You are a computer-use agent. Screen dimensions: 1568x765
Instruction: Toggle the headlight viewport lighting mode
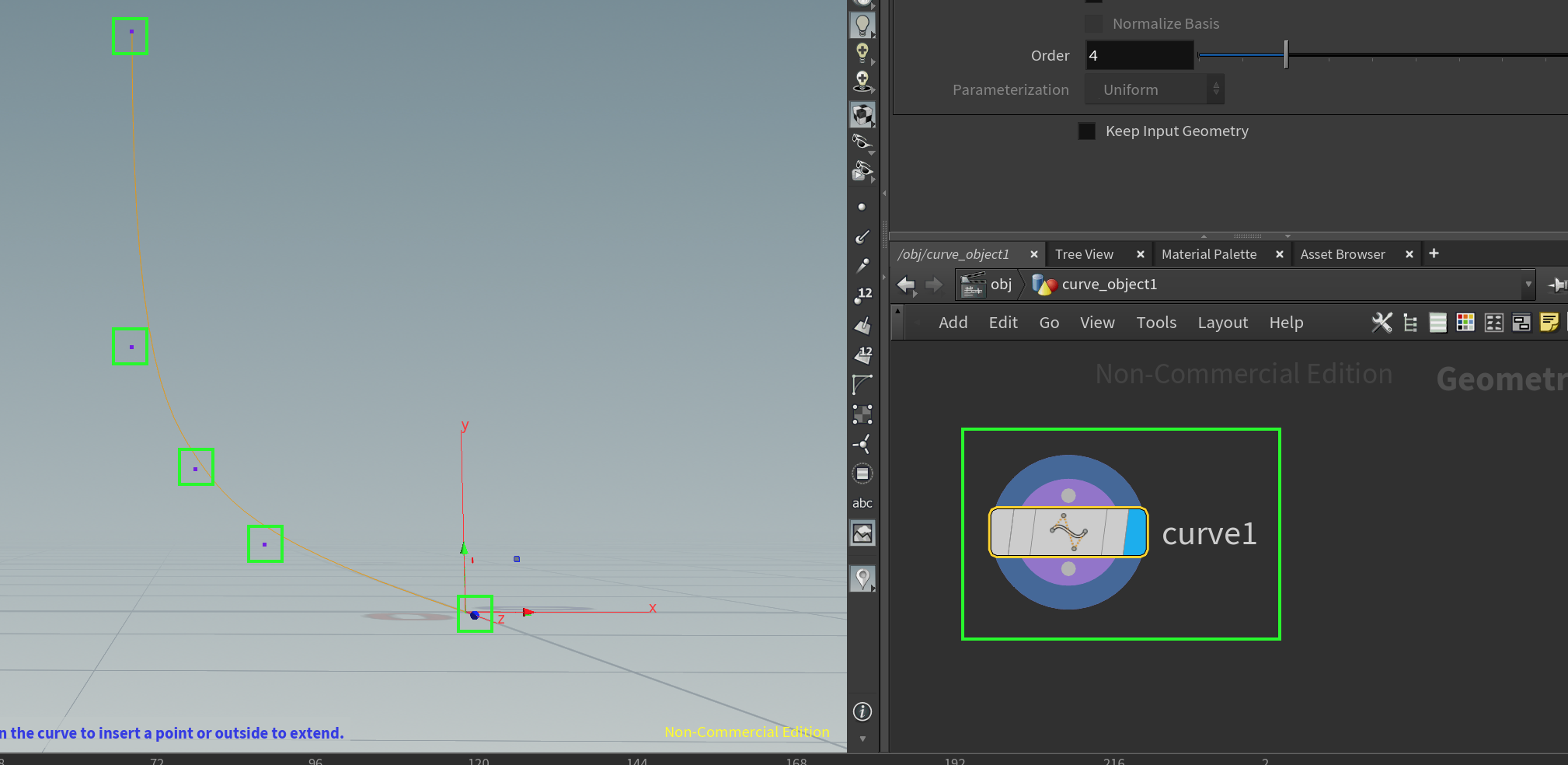pos(862,24)
